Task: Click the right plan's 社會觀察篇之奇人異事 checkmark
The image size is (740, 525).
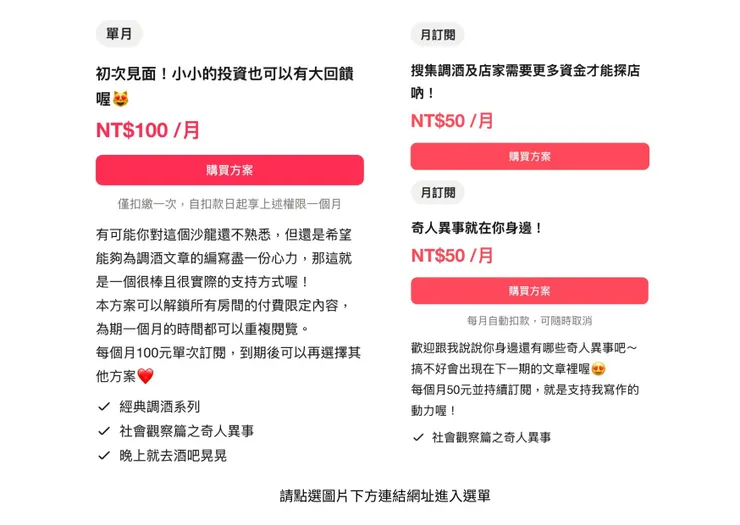Action: (x=418, y=437)
